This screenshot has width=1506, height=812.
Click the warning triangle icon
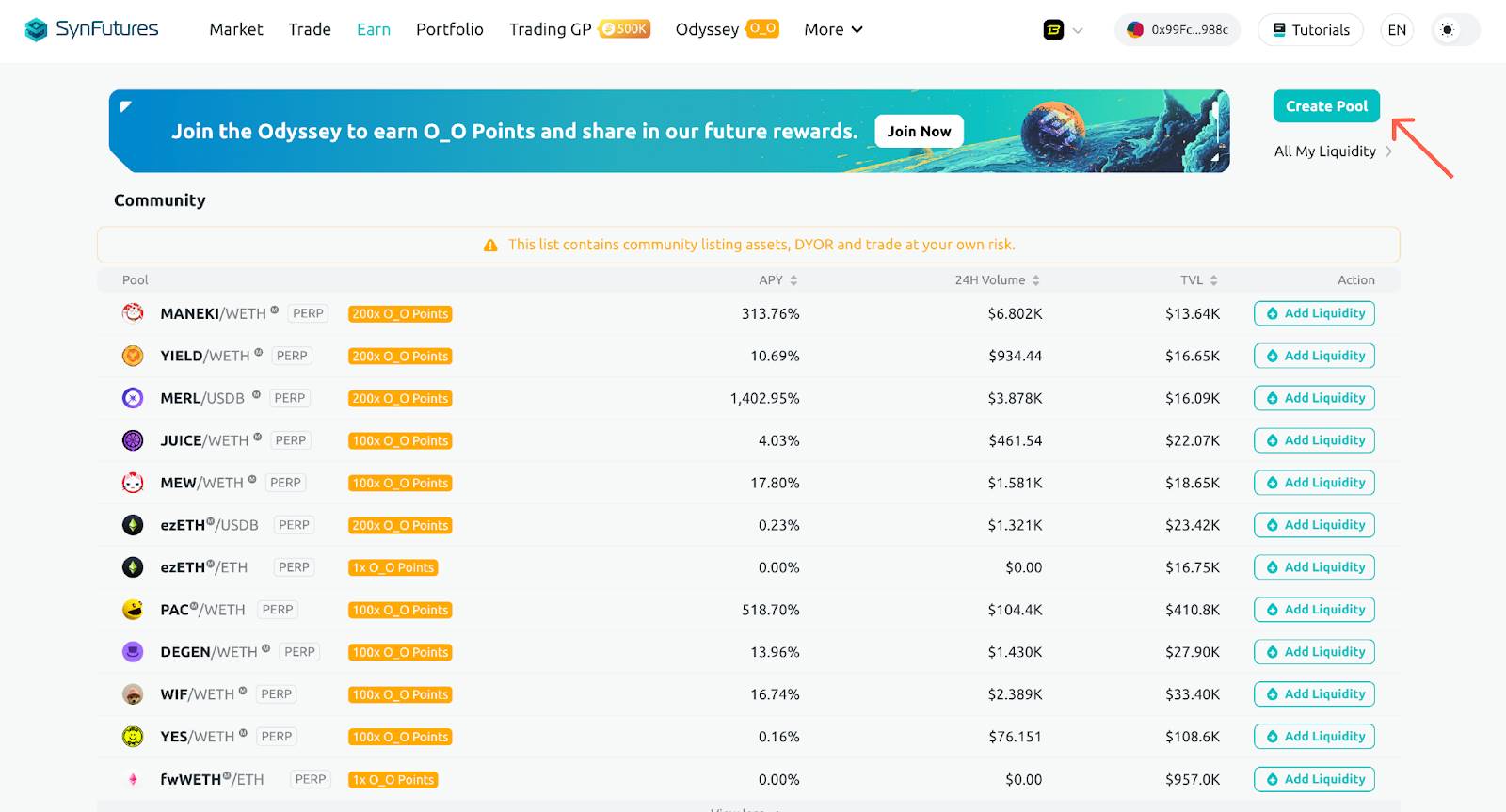pyautogui.click(x=490, y=246)
